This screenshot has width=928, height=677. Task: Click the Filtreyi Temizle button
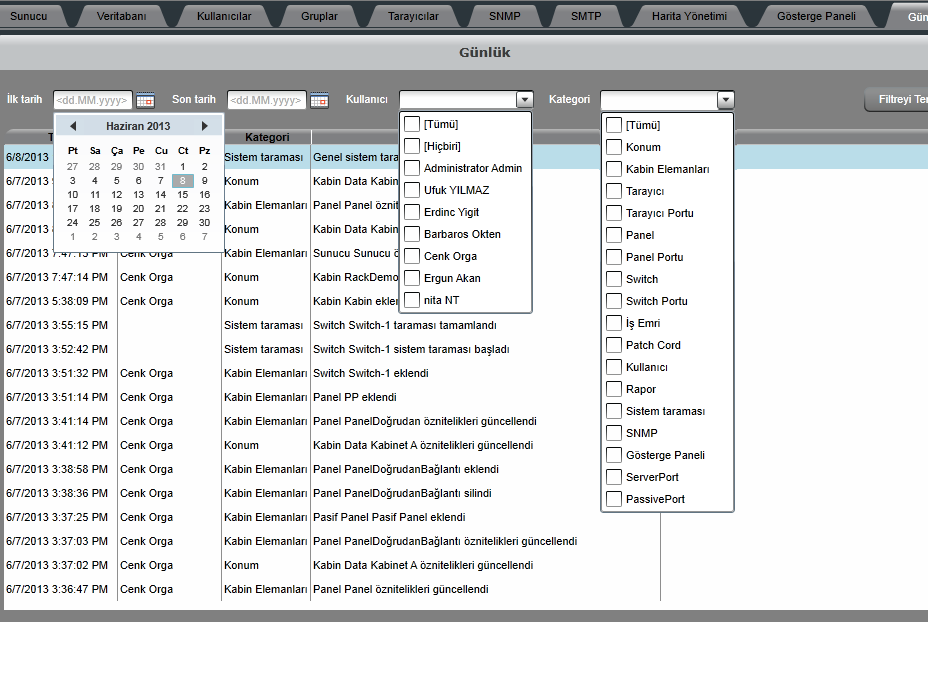897,100
